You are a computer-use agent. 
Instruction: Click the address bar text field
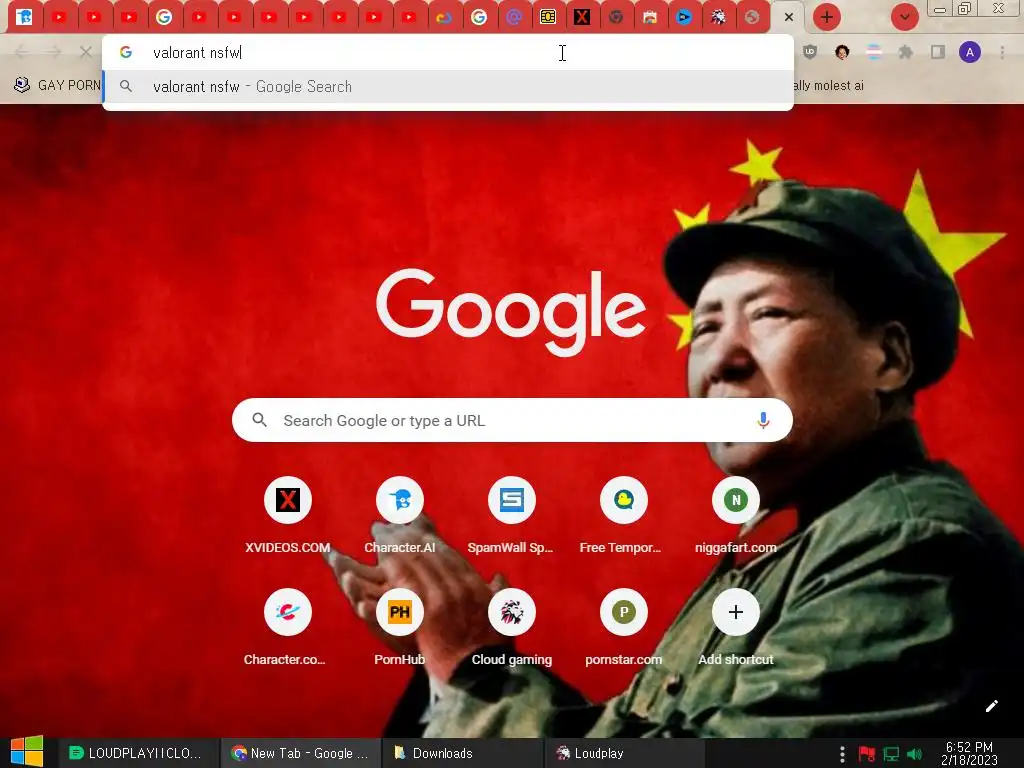[448, 52]
